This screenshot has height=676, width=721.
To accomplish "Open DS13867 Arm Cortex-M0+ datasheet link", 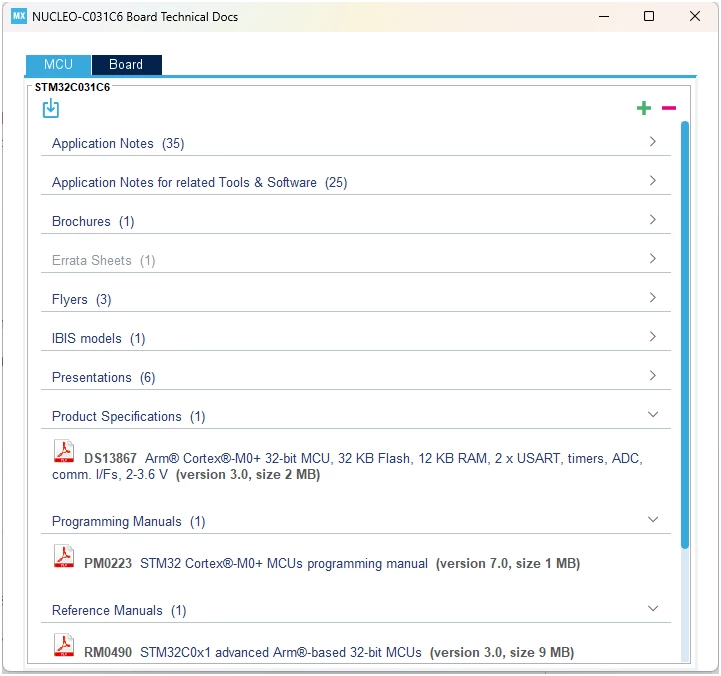I will (347, 466).
